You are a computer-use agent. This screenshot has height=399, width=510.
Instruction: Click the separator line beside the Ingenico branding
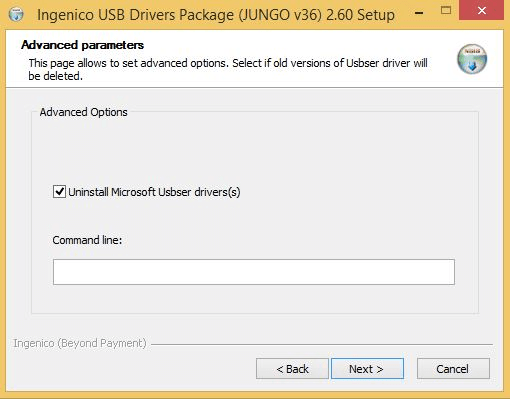click(322, 344)
